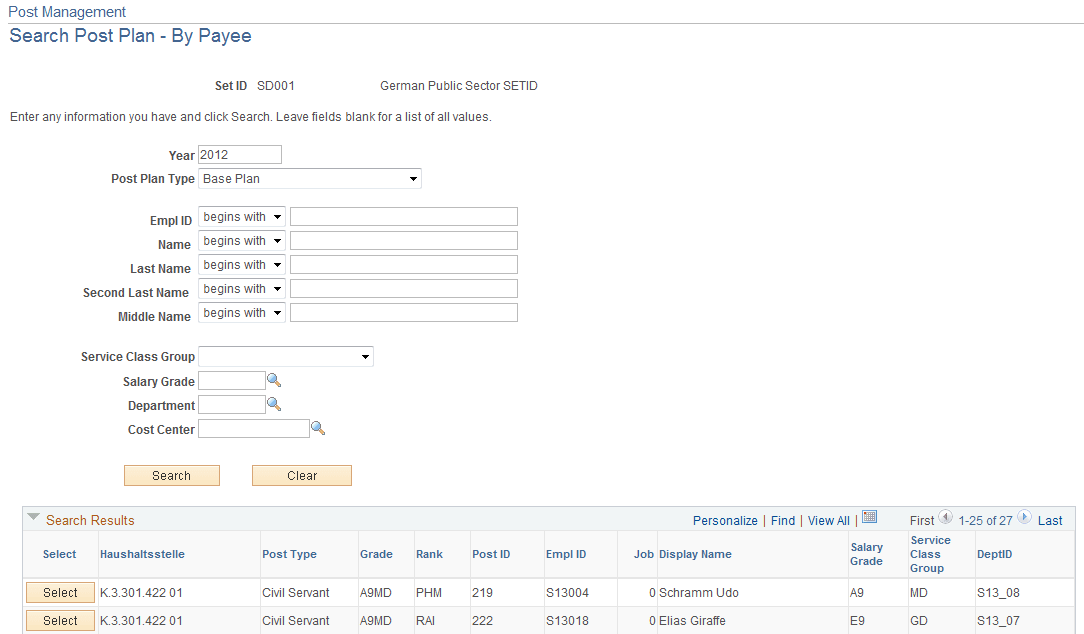Open the Cost Center lookup magnifier

(318, 428)
